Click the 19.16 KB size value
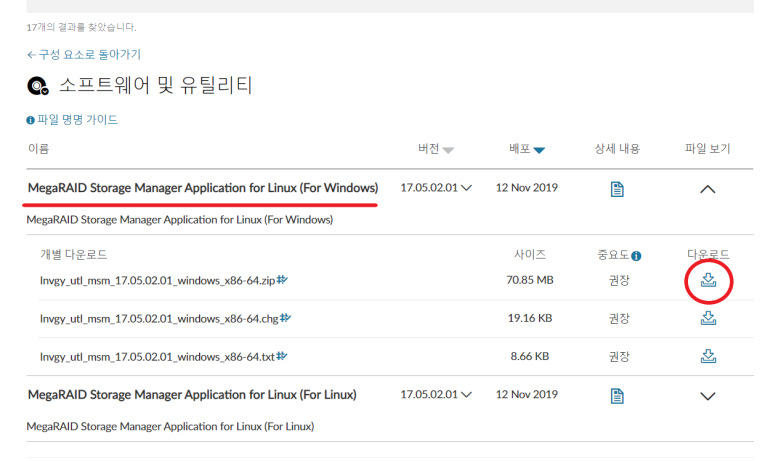The height and width of the screenshot is (461, 773). [x=529, y=318]
